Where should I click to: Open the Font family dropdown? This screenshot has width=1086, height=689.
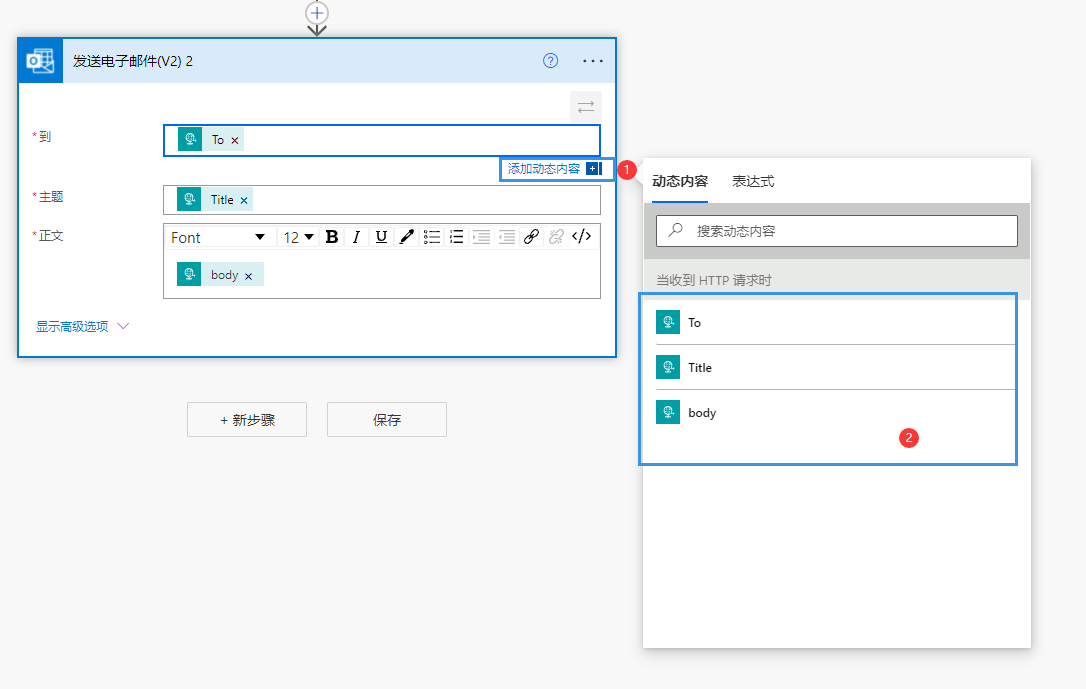click(x=220, y=238)
